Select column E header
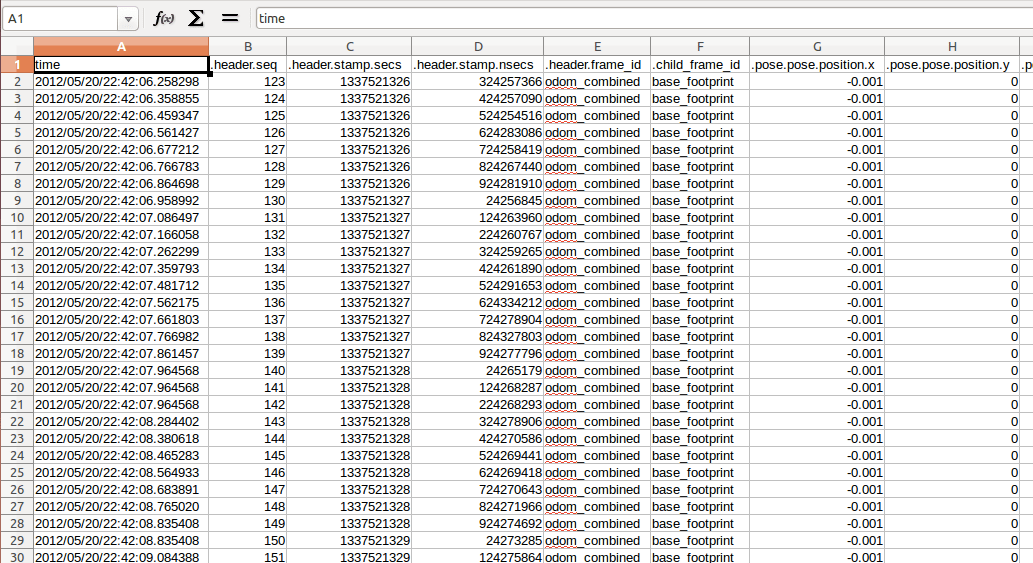 597,47
